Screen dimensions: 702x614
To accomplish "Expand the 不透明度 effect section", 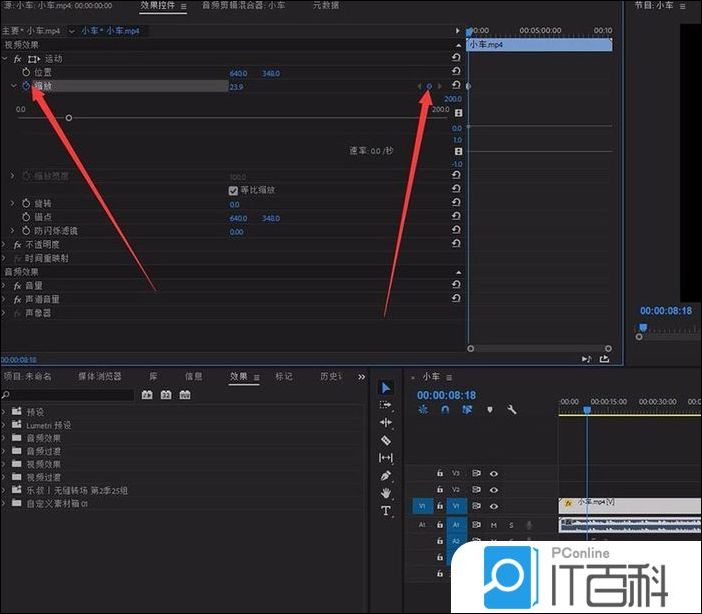I will pyautogui.click(x=6, y=244).
